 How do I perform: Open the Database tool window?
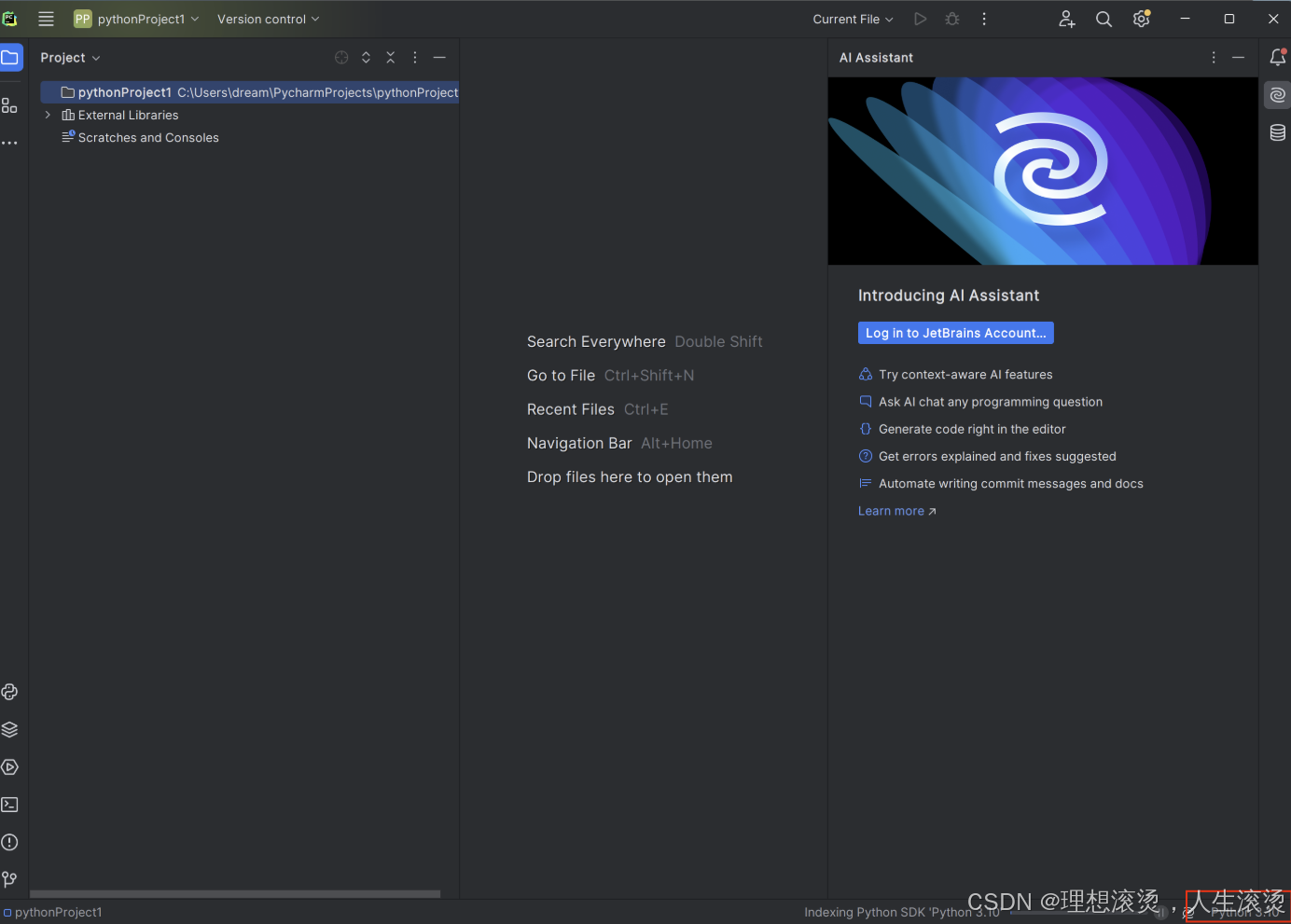tap(1278, 132)
